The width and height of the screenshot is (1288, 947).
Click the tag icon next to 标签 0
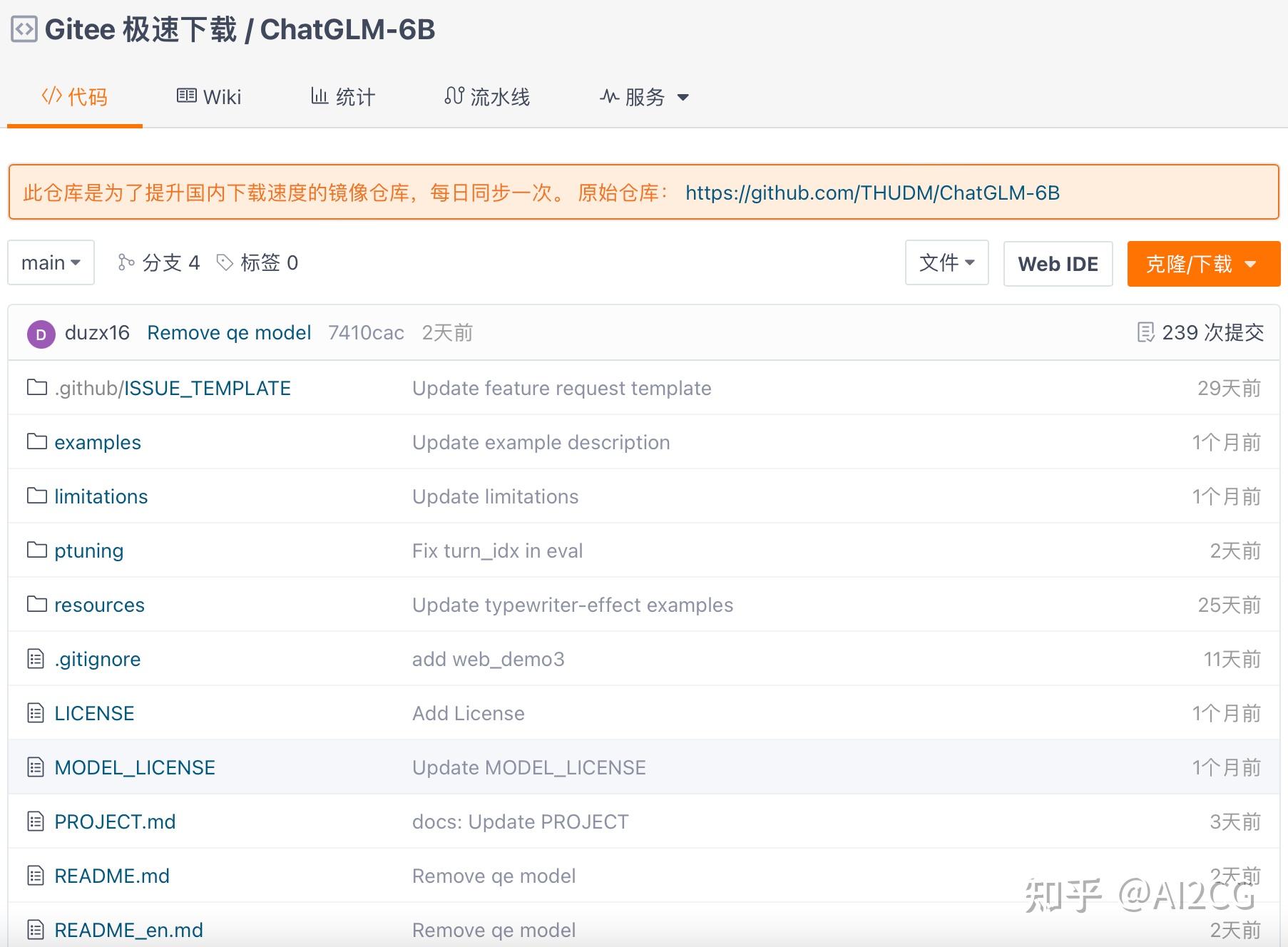(x=225, y=262)
